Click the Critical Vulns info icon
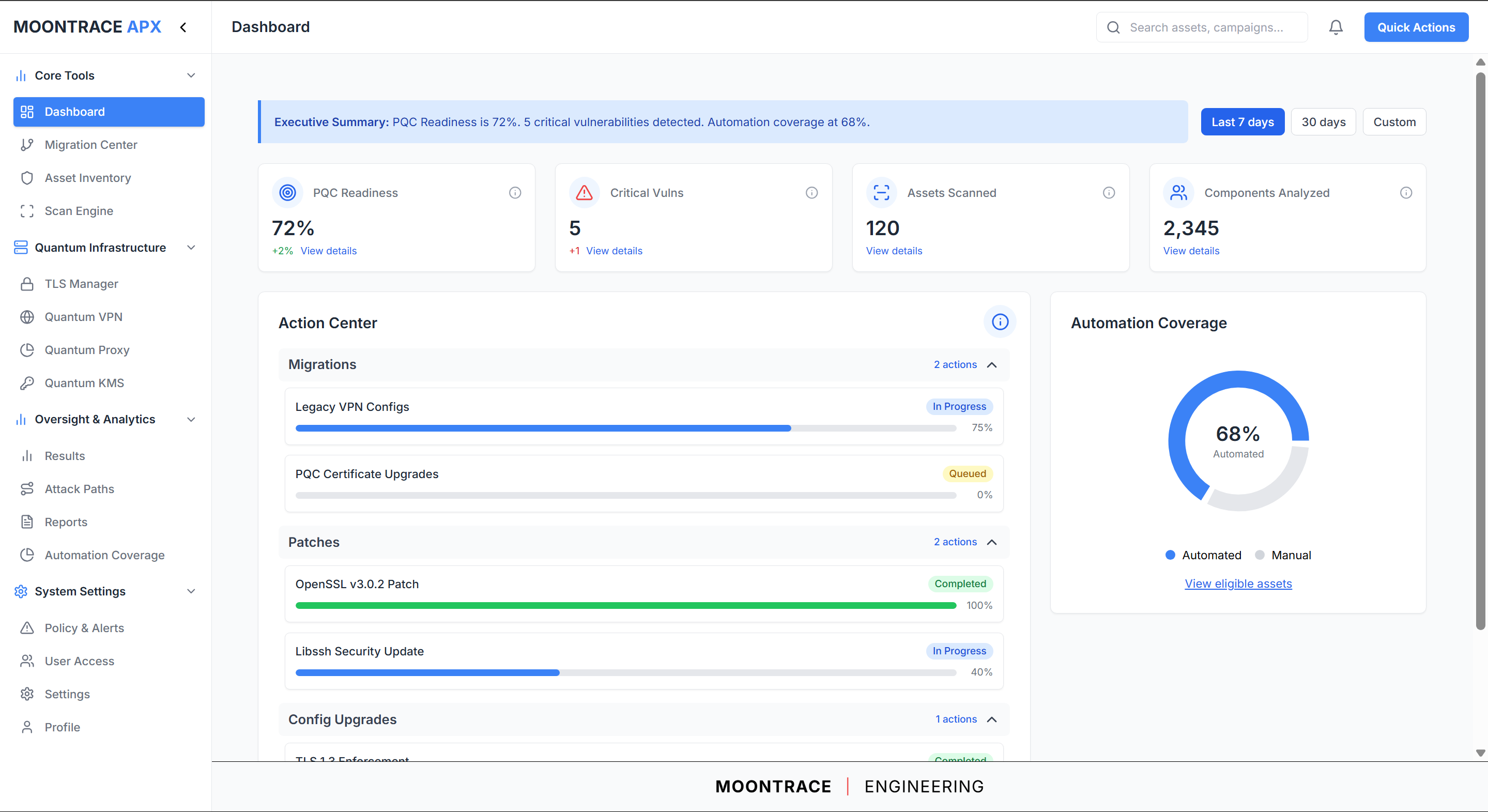This screenshot has height=812, width=1488. coord(811,193)
